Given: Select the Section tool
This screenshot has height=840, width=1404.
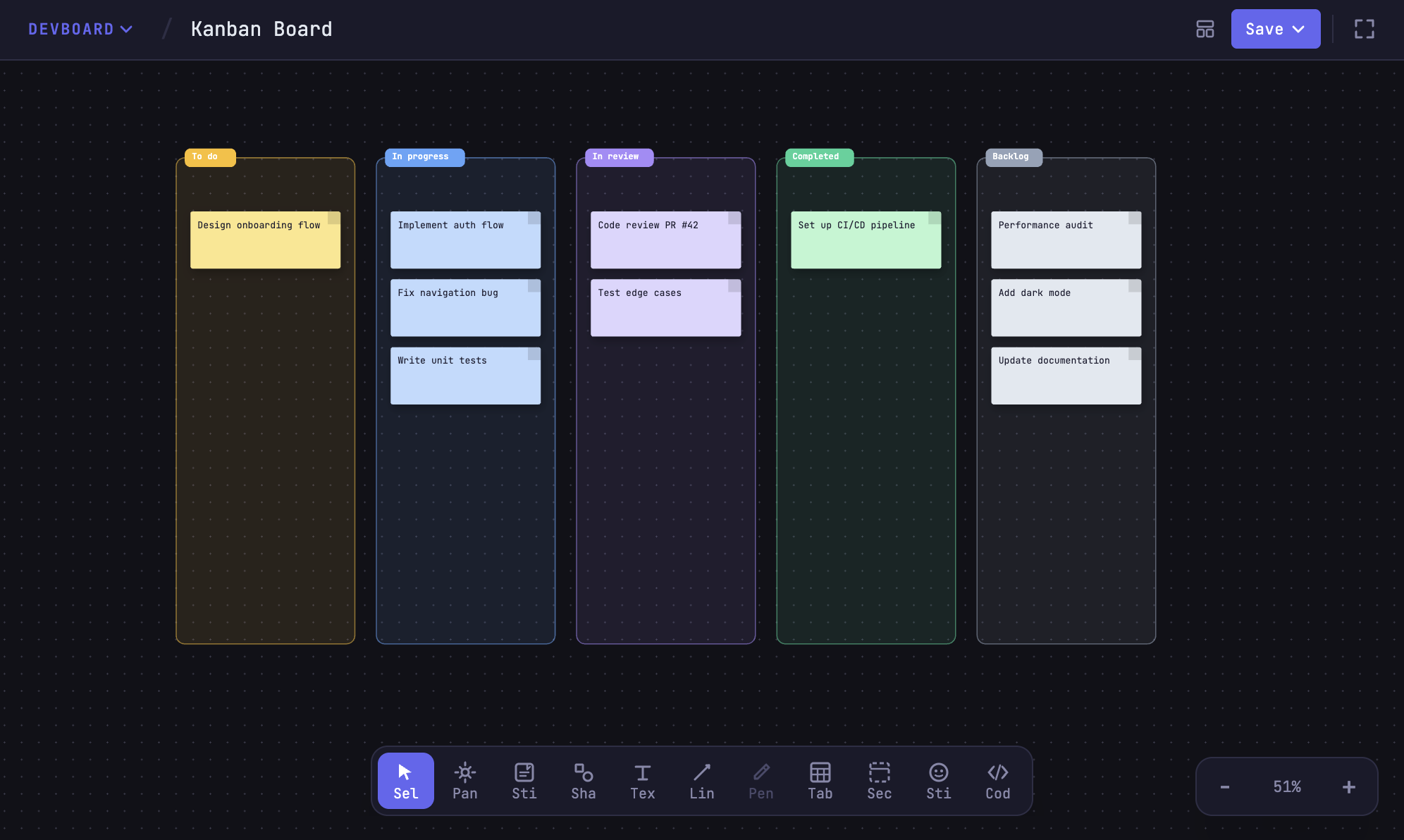Looking at the screenshot, I should point(879,780).
